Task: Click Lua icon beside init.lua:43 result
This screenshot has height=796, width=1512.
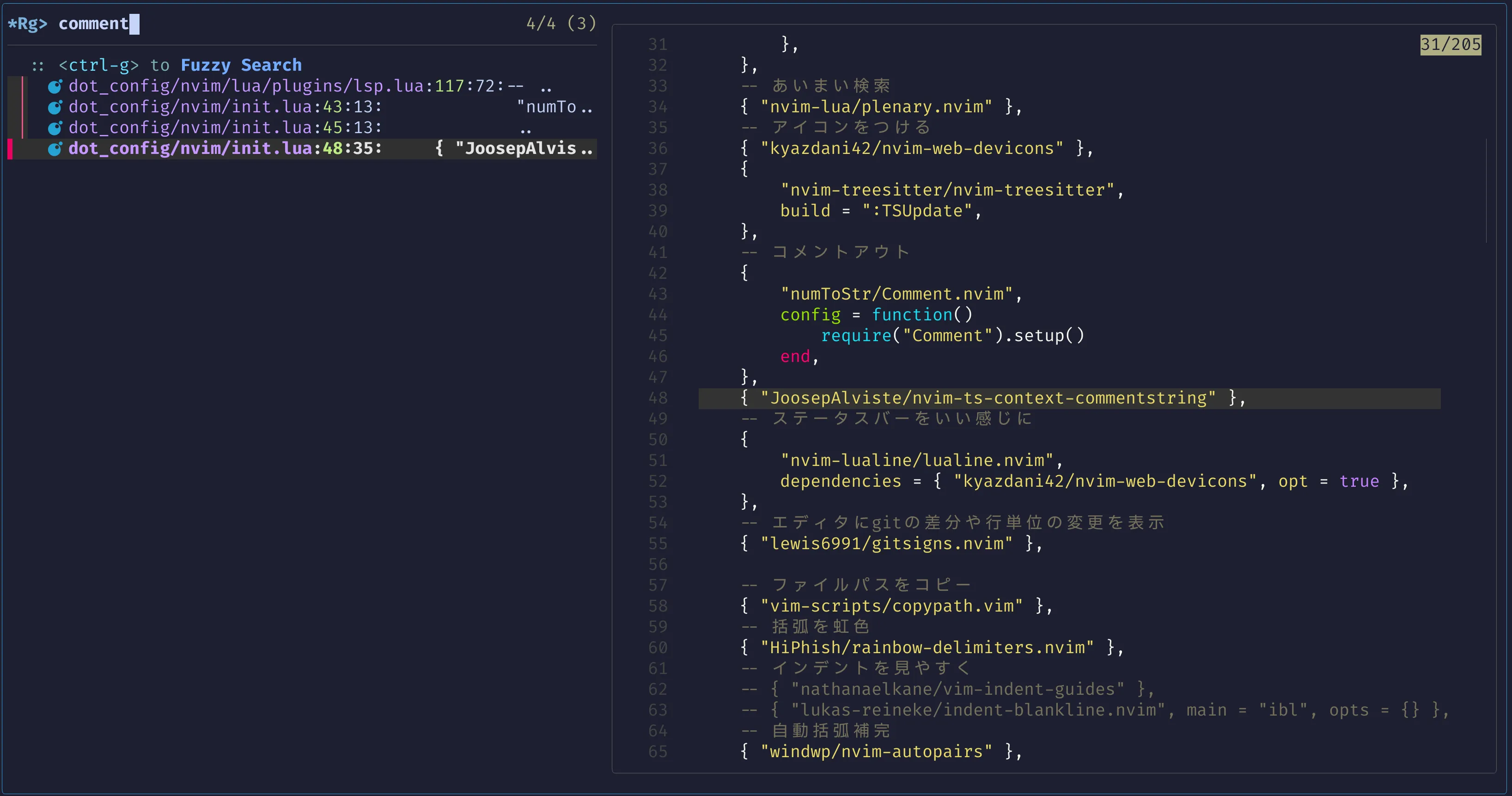Action: click(x=55, y=107)
